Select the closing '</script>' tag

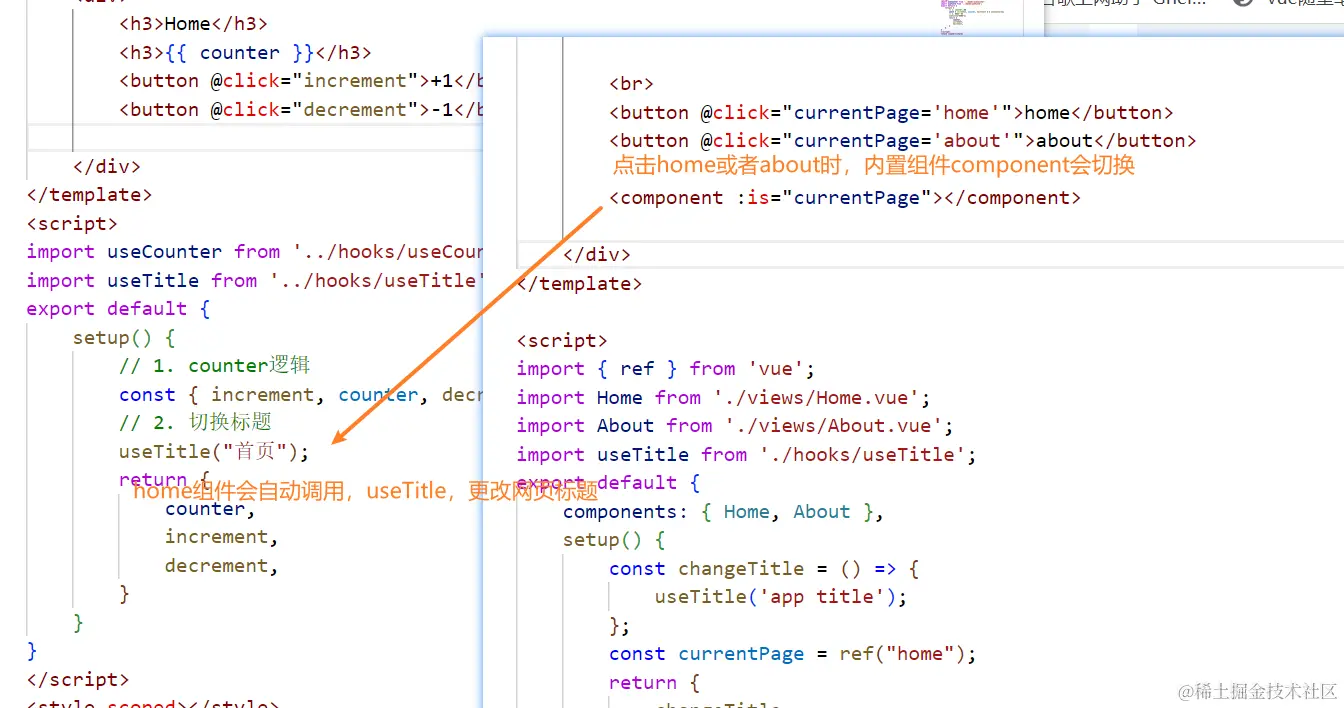(x=78, y=680)
